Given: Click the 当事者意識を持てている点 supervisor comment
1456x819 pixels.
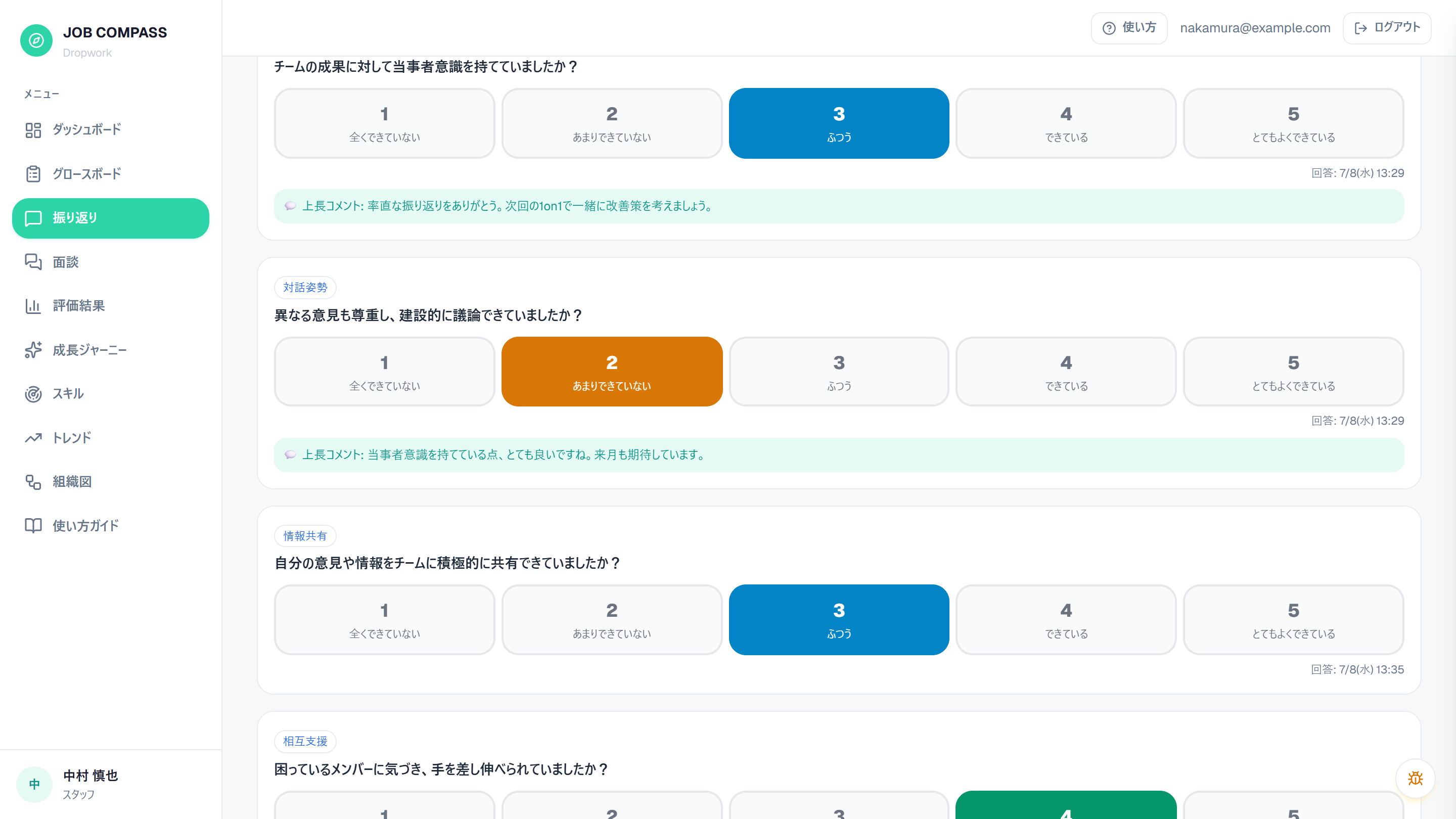Looking at the screenshot, I should click(x=839, y=455).
